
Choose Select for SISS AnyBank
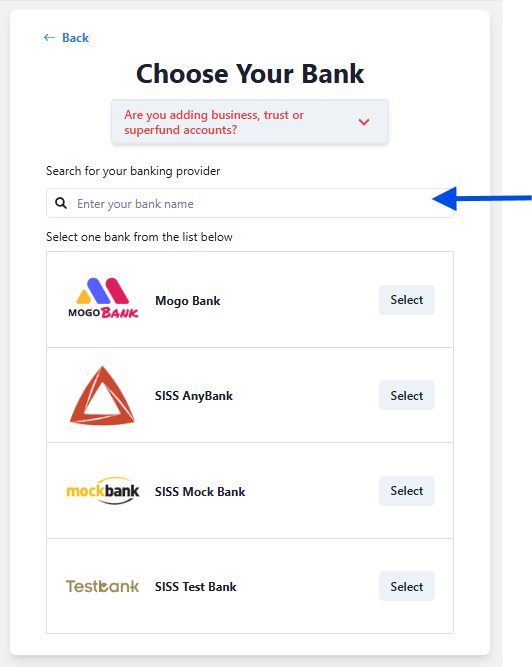coord(407,395)
